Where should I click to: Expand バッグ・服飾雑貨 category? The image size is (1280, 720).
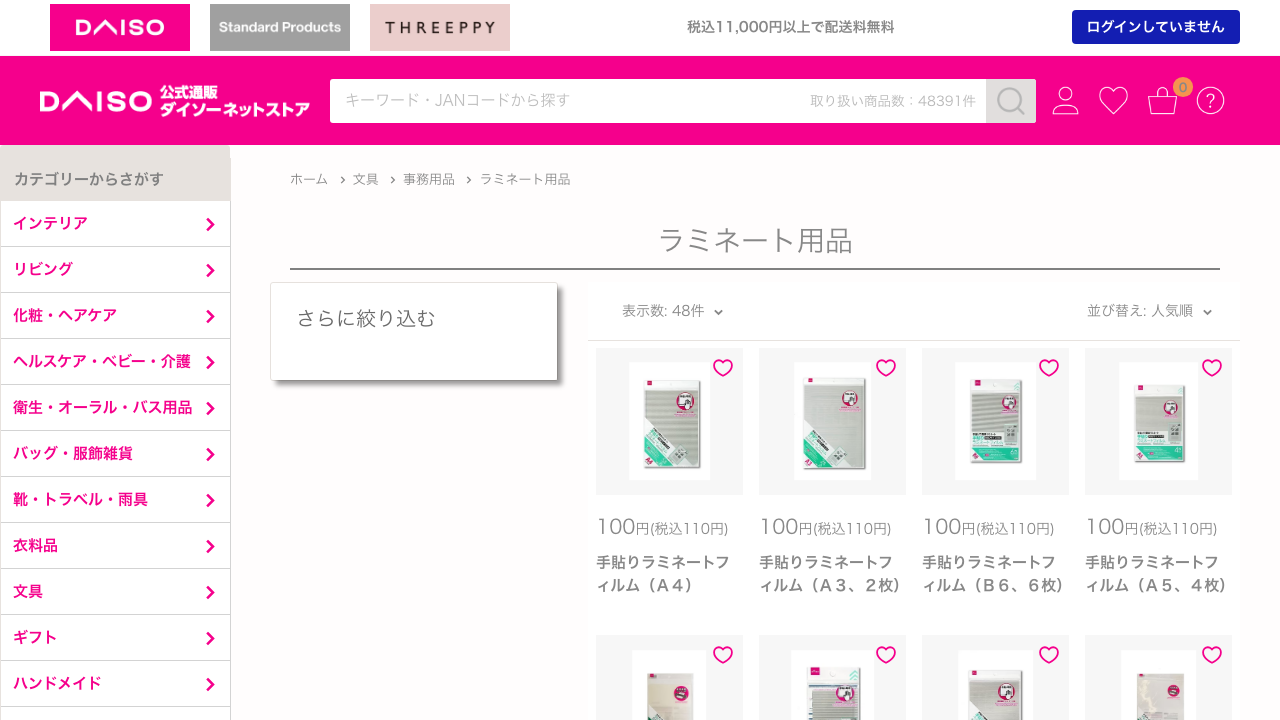115,454
